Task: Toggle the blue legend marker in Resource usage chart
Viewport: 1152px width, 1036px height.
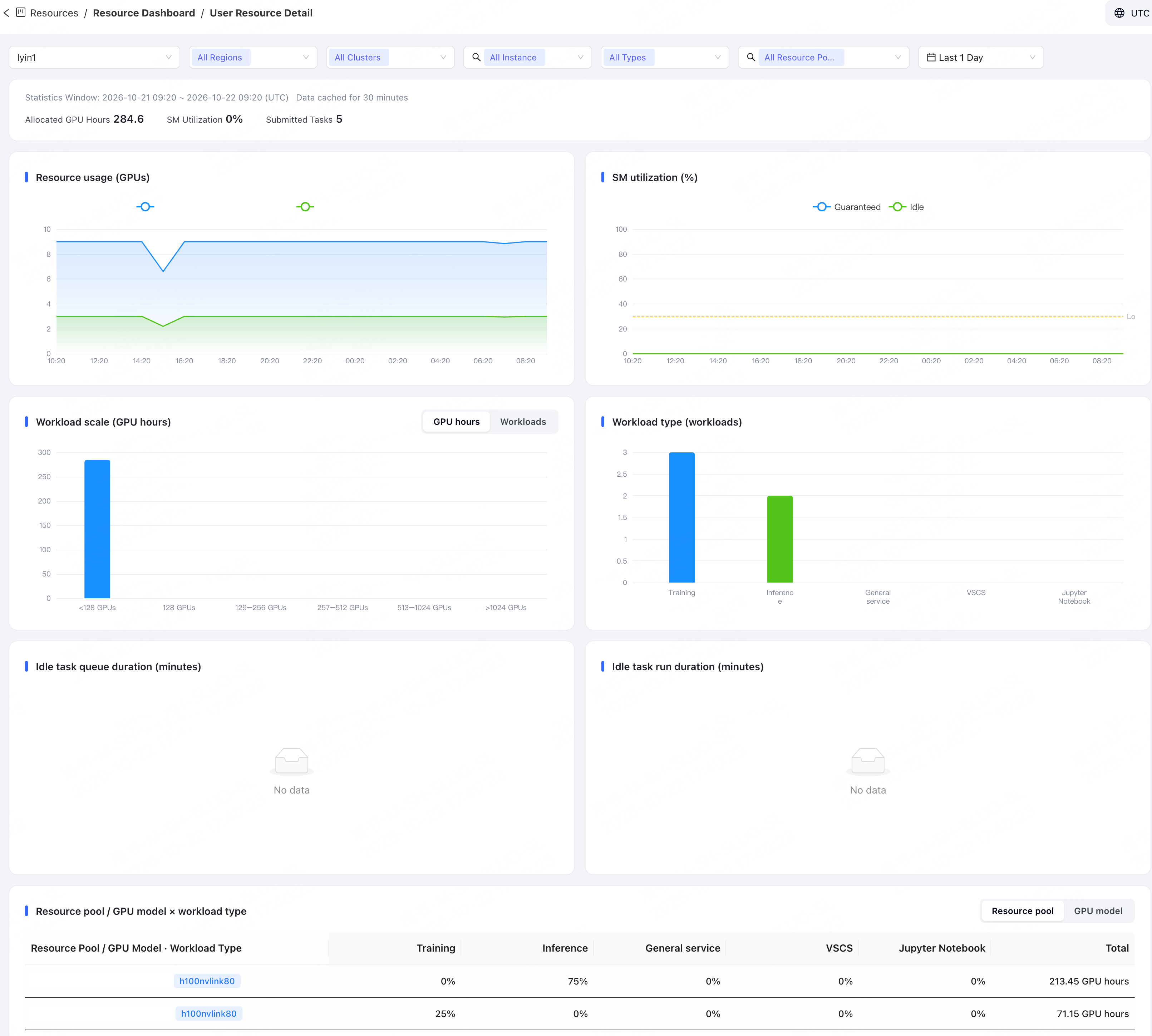Action: tap(145, 207)
